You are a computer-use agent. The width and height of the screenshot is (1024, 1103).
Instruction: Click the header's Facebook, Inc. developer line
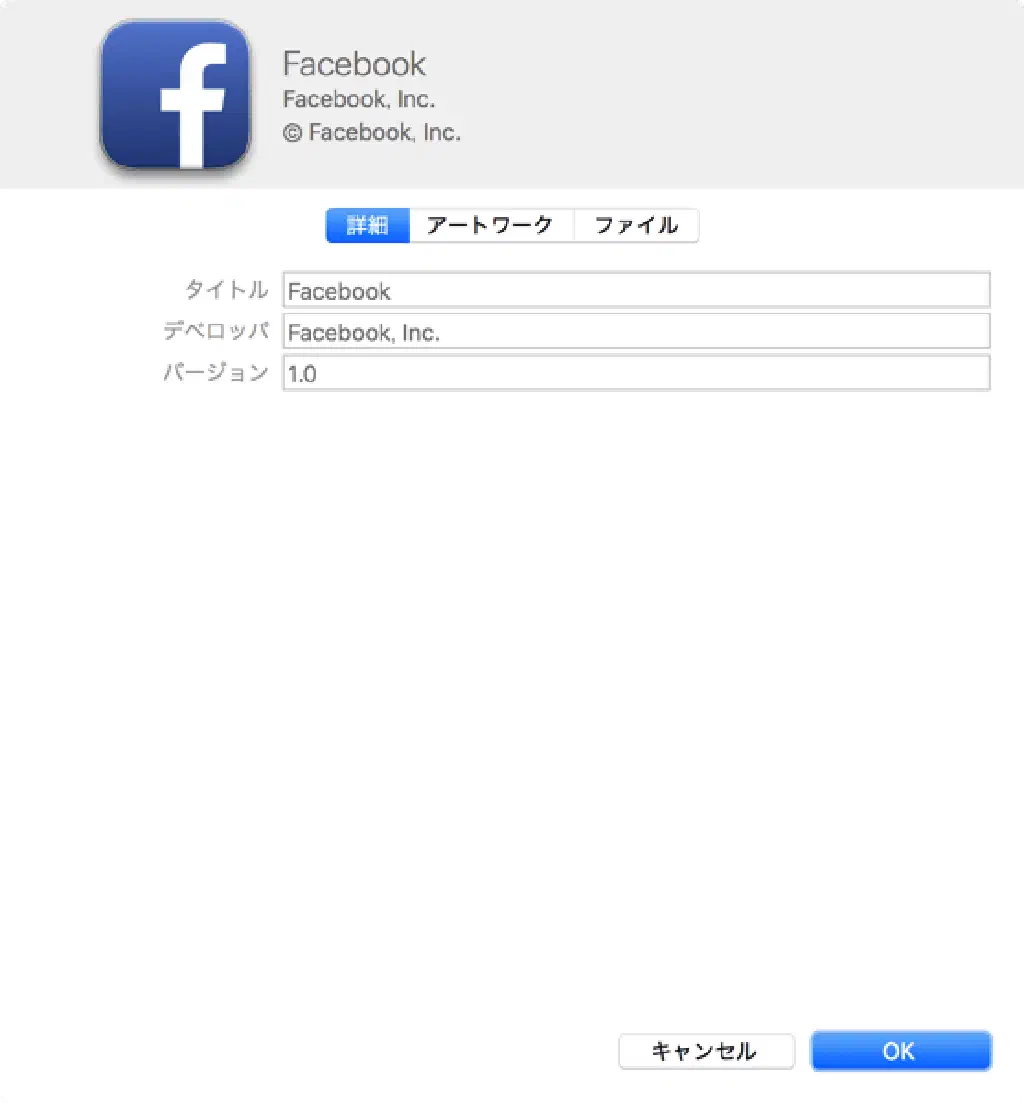(359, 99)
